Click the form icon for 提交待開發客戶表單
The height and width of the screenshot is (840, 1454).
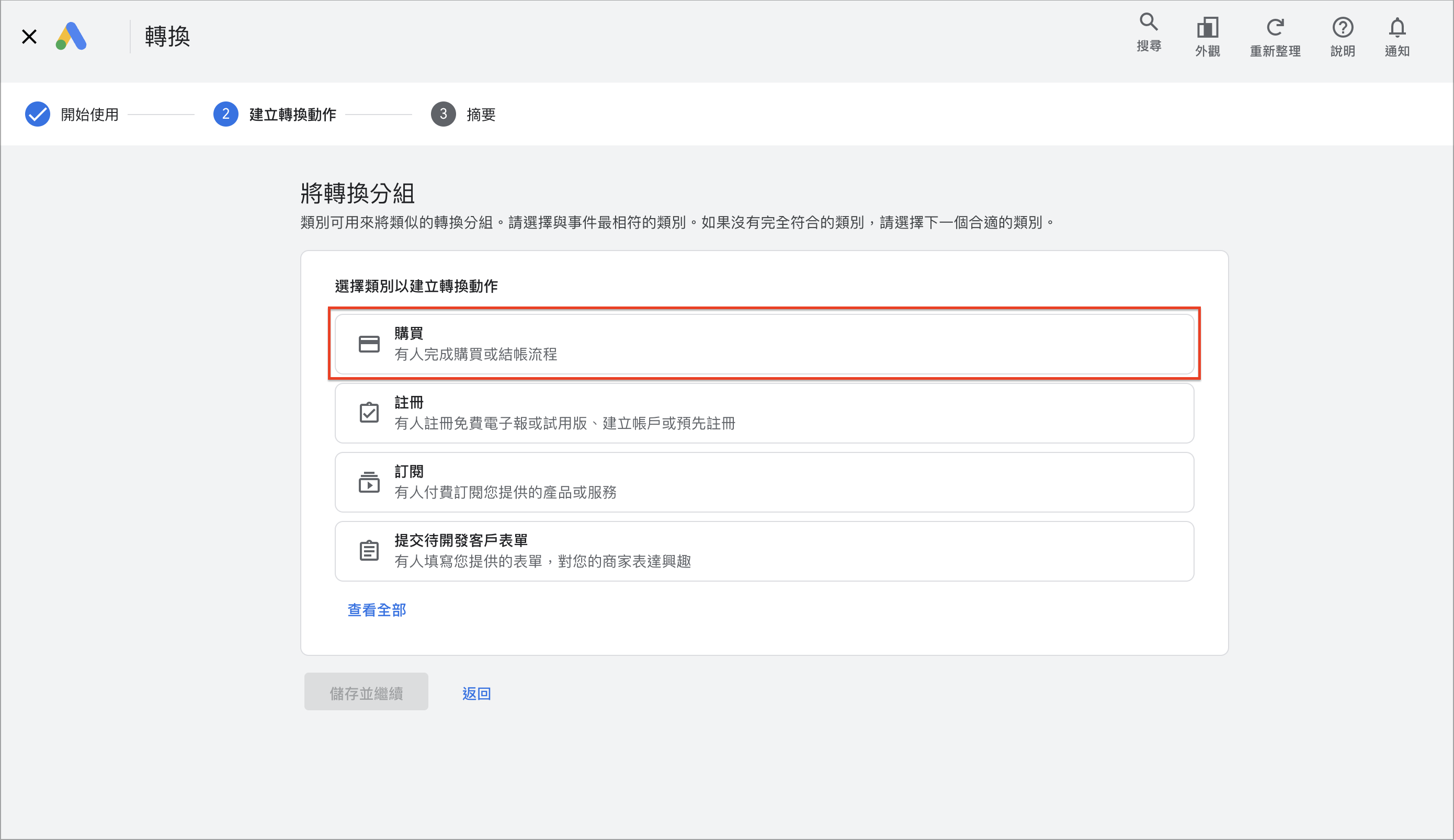369,550
